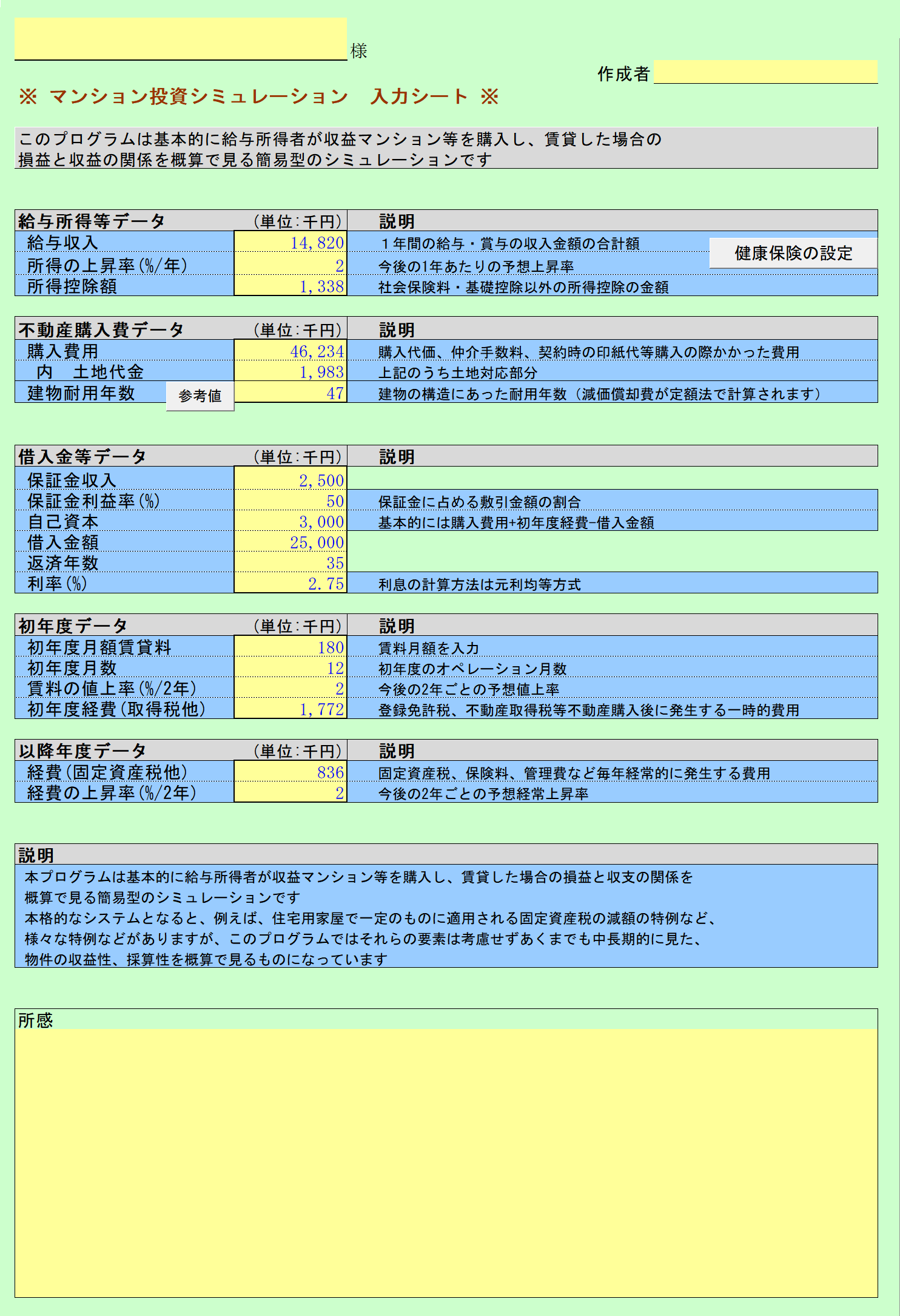Click the description 初年度のオペレーション月数
The height and width of the screenshot is (1316, 900).
pos(472,669)
